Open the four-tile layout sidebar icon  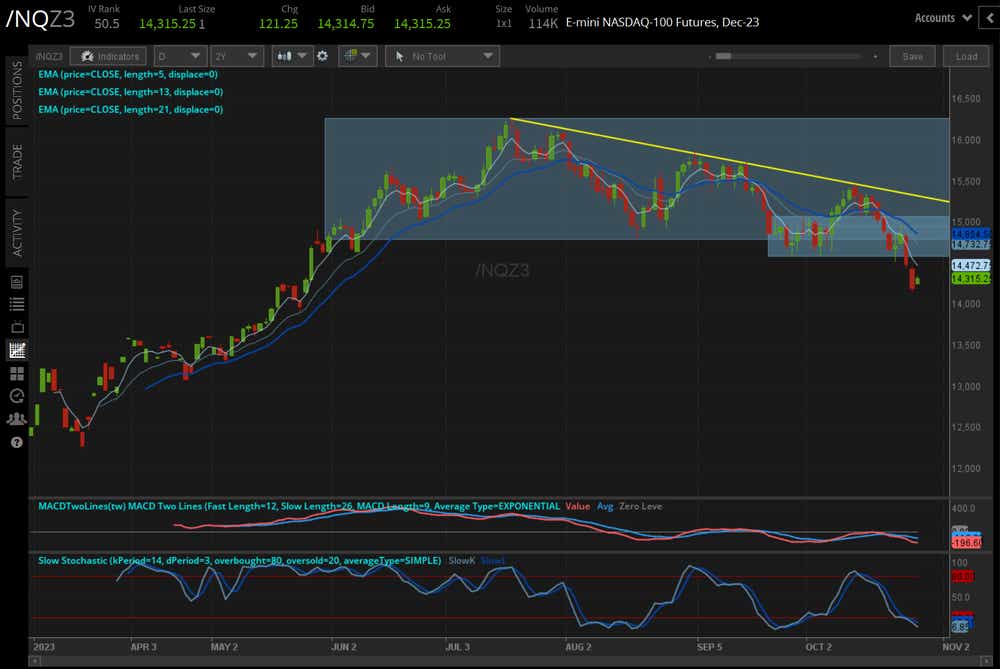point(17,373)
